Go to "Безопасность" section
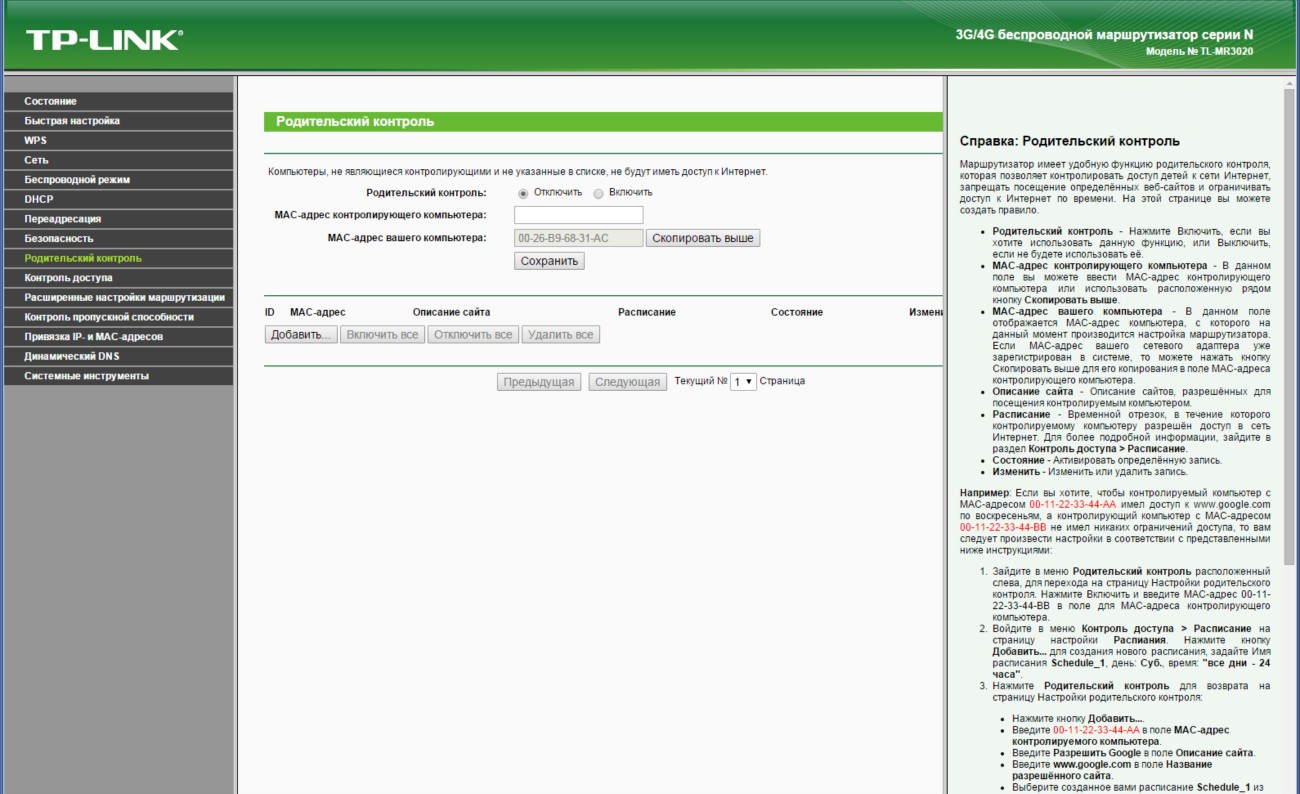The image size is (1300, 794). (59, 239)
